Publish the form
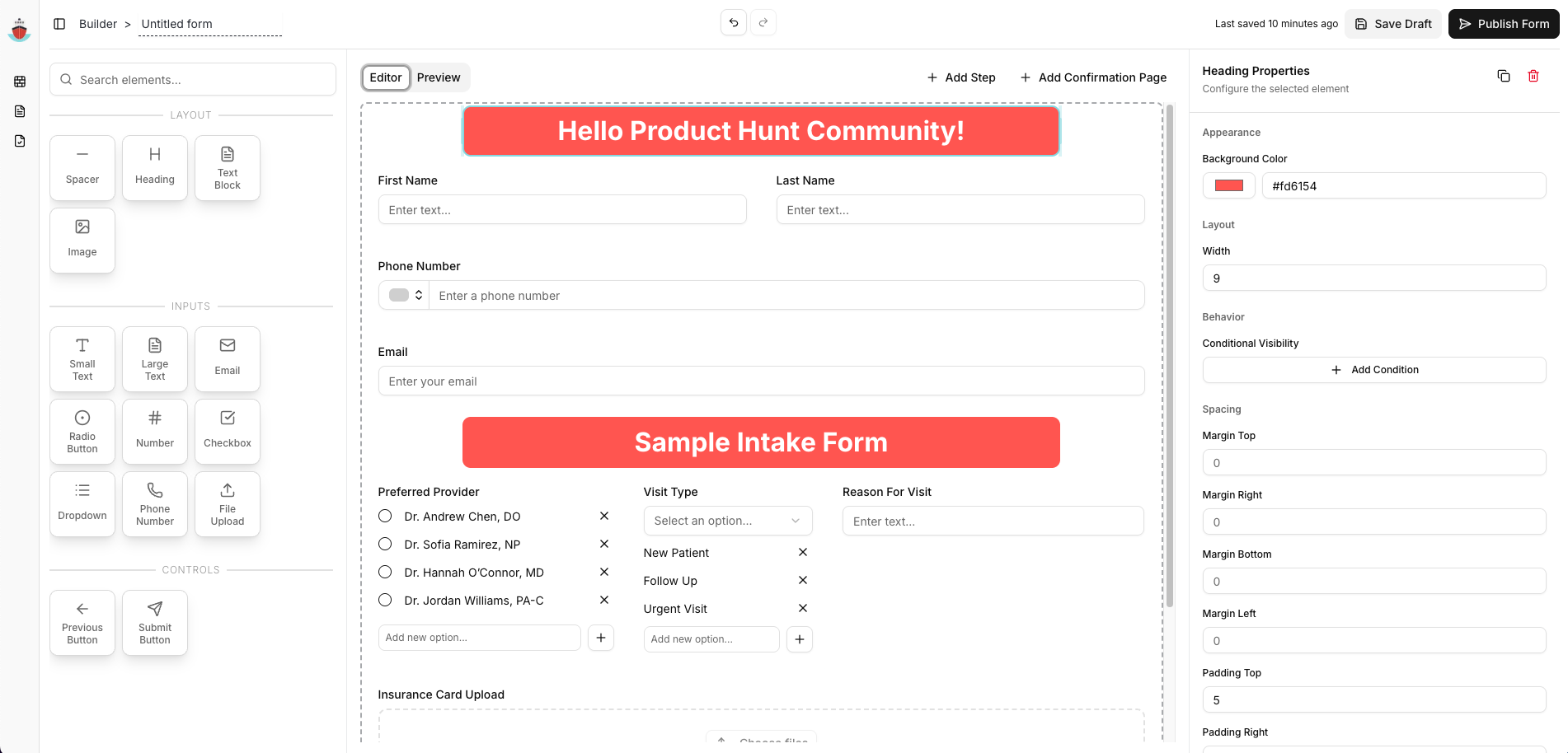This screenshot has width=1568, height=753. (x=1503, y=23)
